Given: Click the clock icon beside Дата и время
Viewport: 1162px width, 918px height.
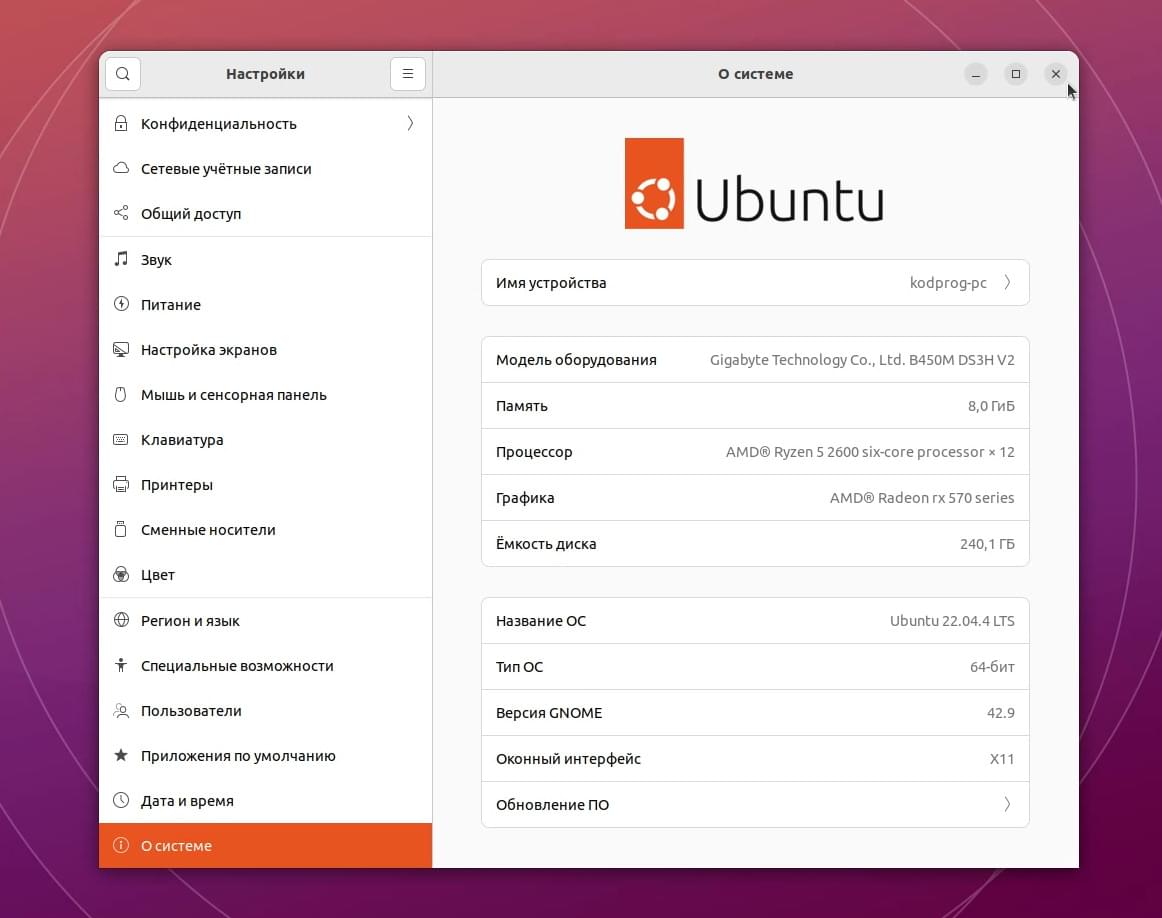Looking at the screenshot, I should pos(121,800).
